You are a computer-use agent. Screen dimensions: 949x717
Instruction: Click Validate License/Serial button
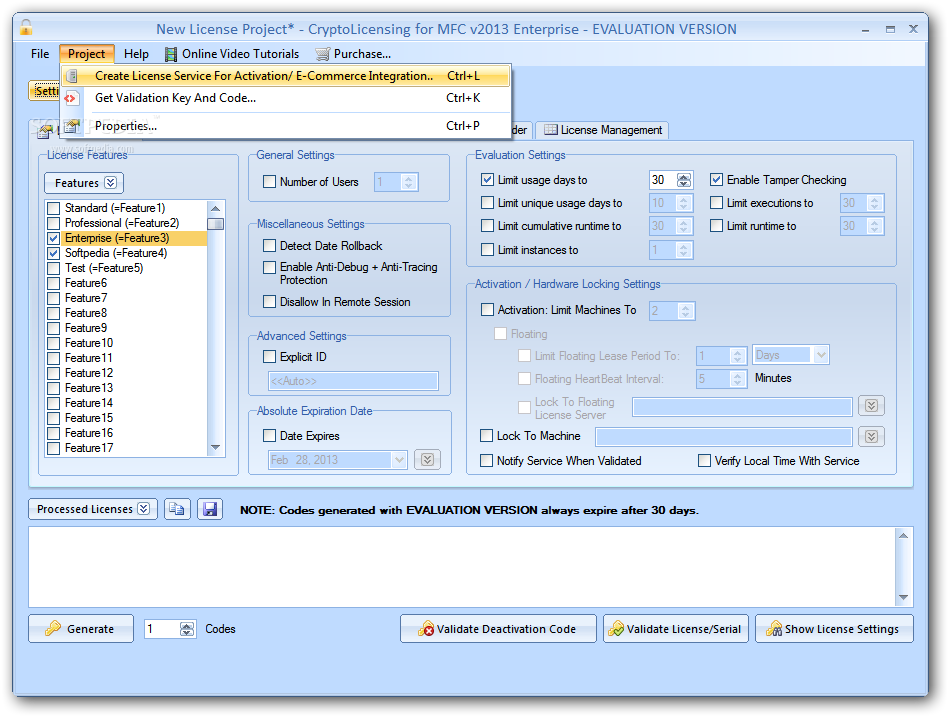676,629
